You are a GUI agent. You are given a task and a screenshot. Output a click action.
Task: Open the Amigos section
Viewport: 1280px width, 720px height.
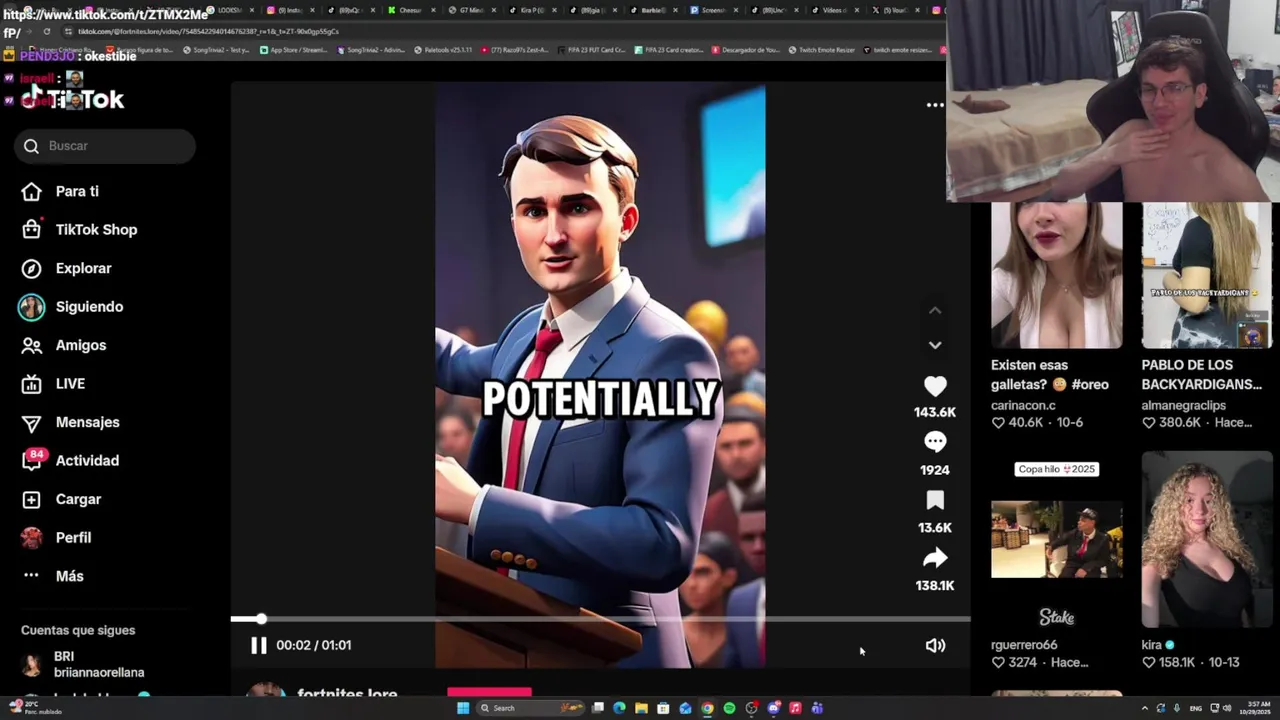pyautogui.click(x=63, y=345)
